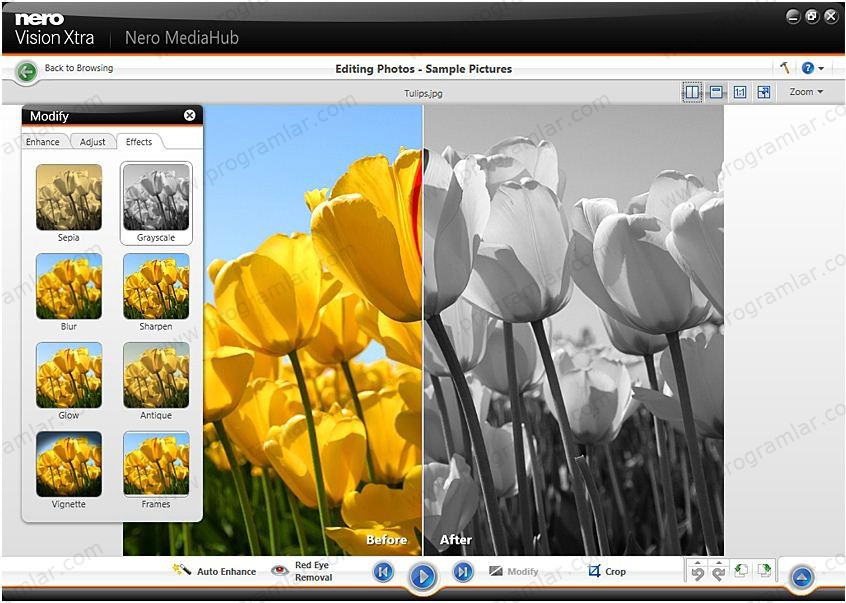Toggle the side-by-side before/after compare view

coord(692,92)
